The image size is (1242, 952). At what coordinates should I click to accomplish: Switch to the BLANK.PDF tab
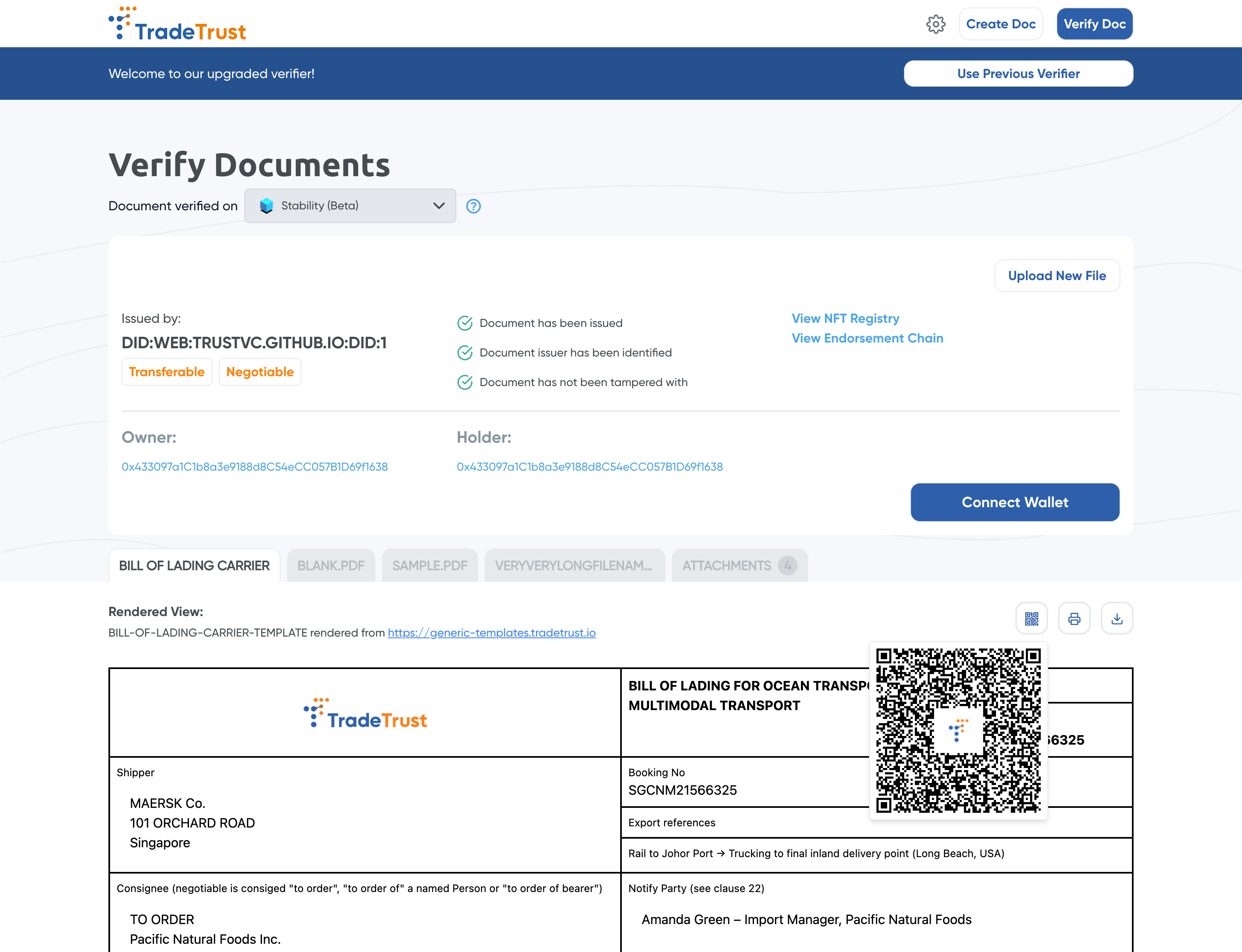[331, 566]
